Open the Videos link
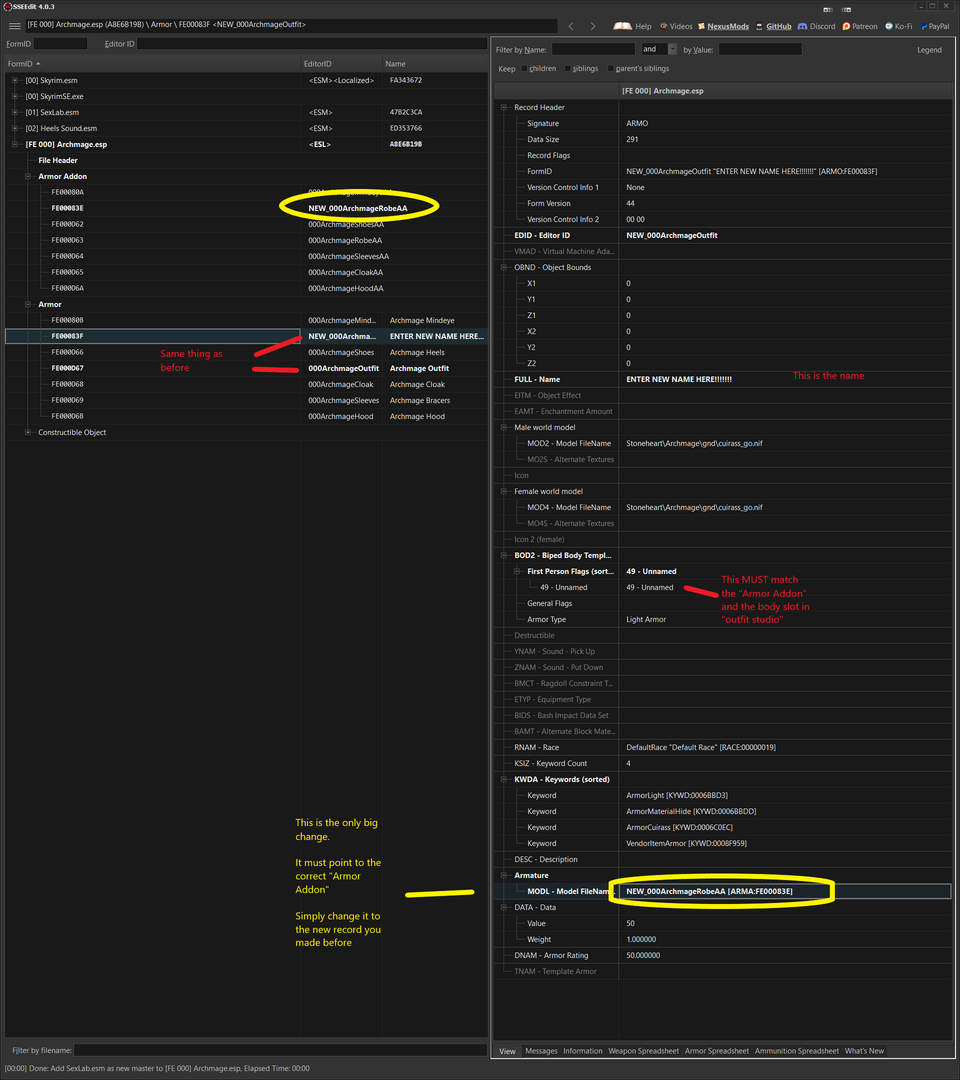 tap(676, 26)
